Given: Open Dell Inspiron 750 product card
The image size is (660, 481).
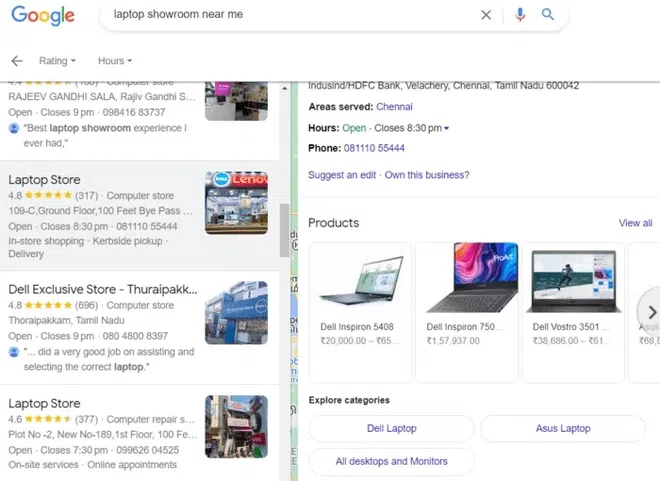Looking at the screenshot, I should (467, 312).
